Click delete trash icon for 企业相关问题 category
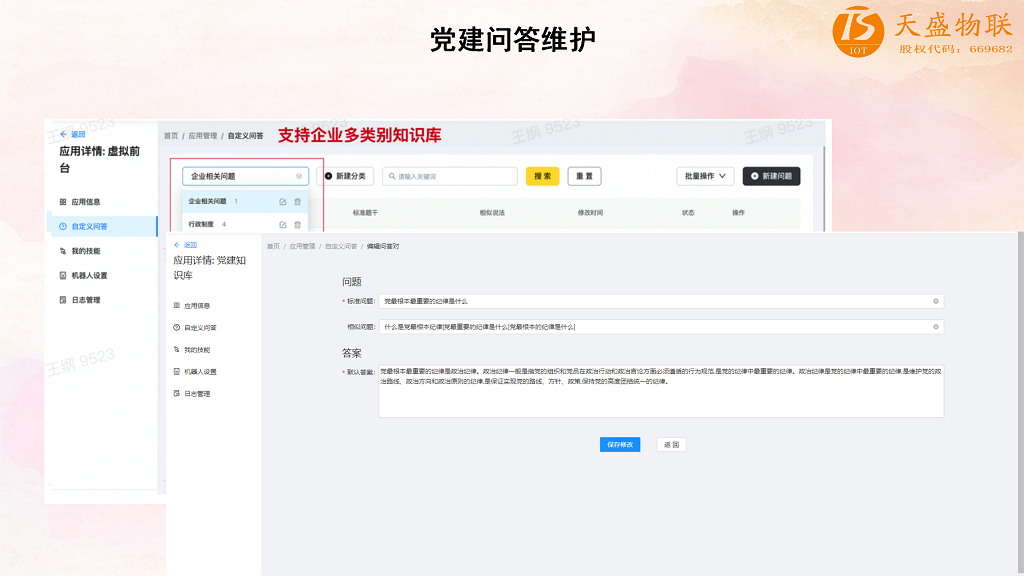The height and width of the screenshot is (576, 1024). [297, 201]
